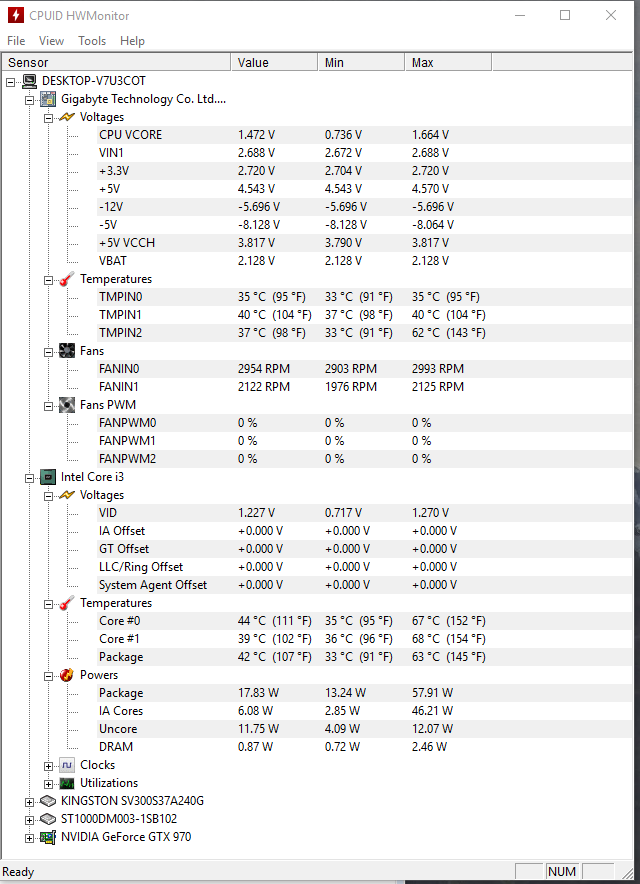Expand the ST1000DM003-1SB102 drive node
Image resolution: width=640 pixels, height=884 pixels.
click(29, 820)
